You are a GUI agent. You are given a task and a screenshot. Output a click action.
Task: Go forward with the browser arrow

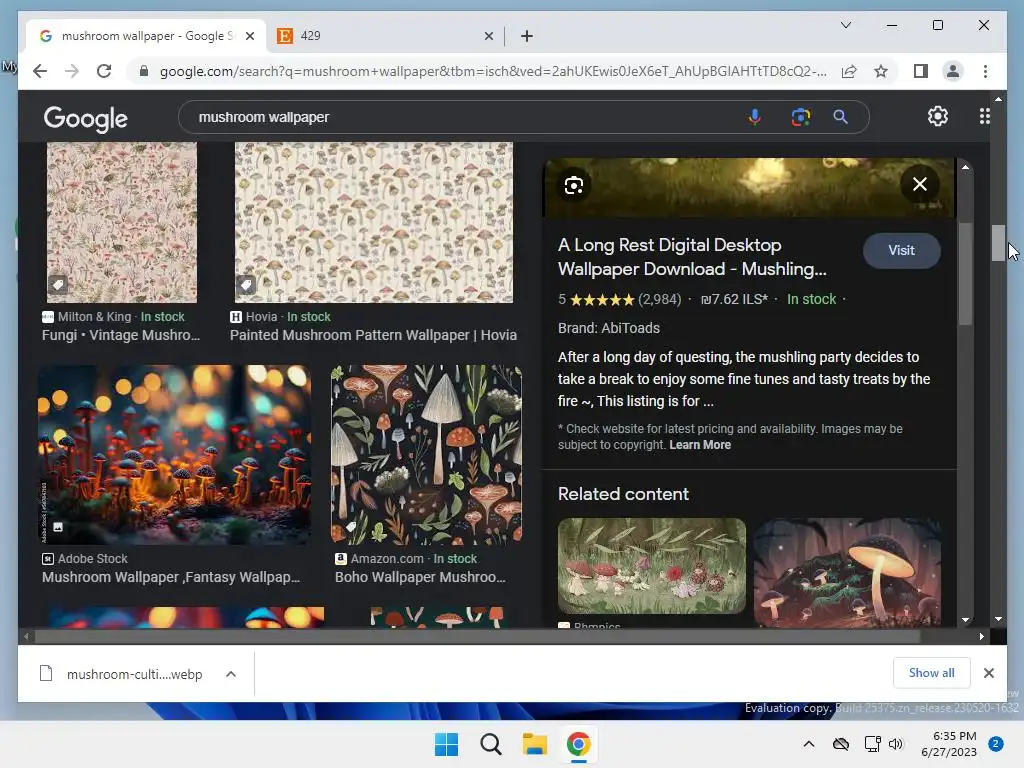pos(72,71)
